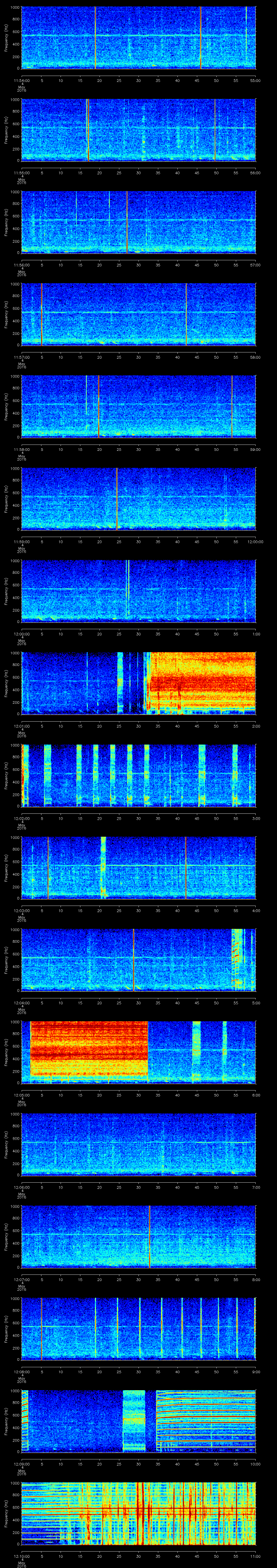Click the 11:59:00 start time label
This screenshot has width=277, height=1568.
click(22, 542)
